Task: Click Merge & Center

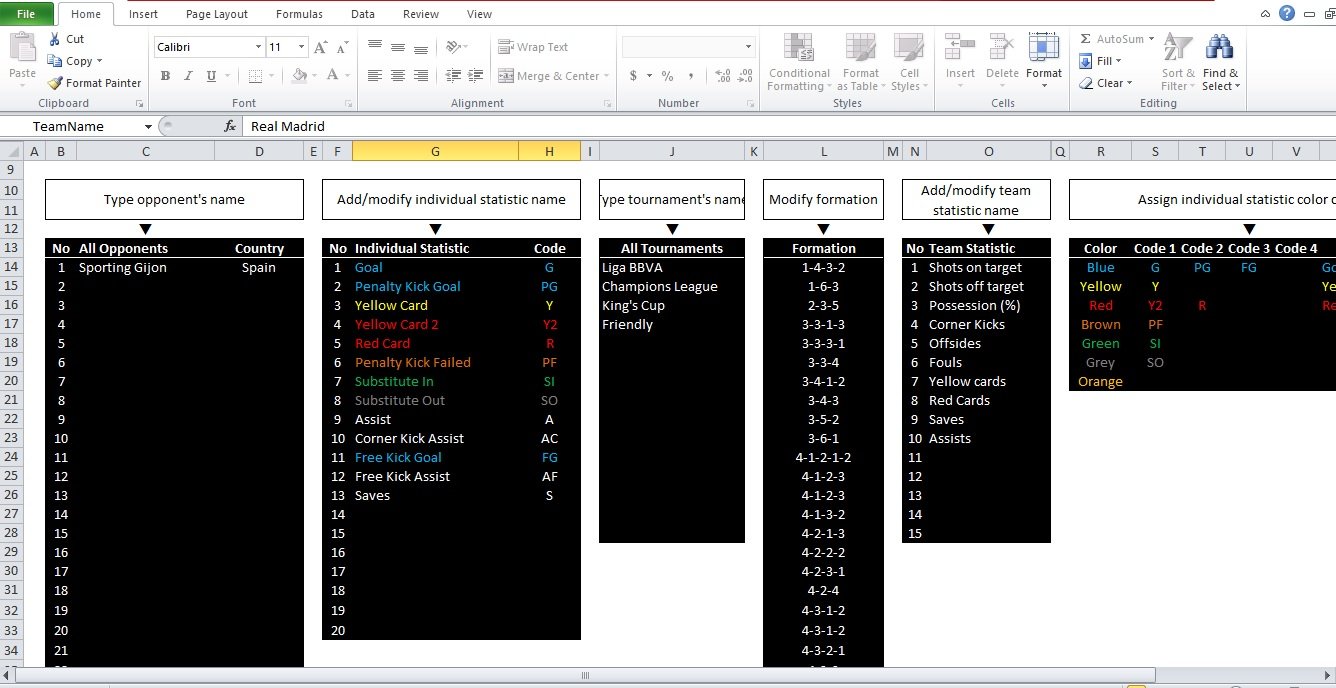Action: (x=550, y=76)
